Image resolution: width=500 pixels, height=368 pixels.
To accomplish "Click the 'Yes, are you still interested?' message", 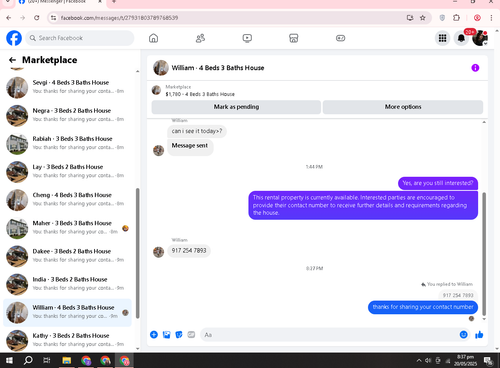I will pos(438,183).
